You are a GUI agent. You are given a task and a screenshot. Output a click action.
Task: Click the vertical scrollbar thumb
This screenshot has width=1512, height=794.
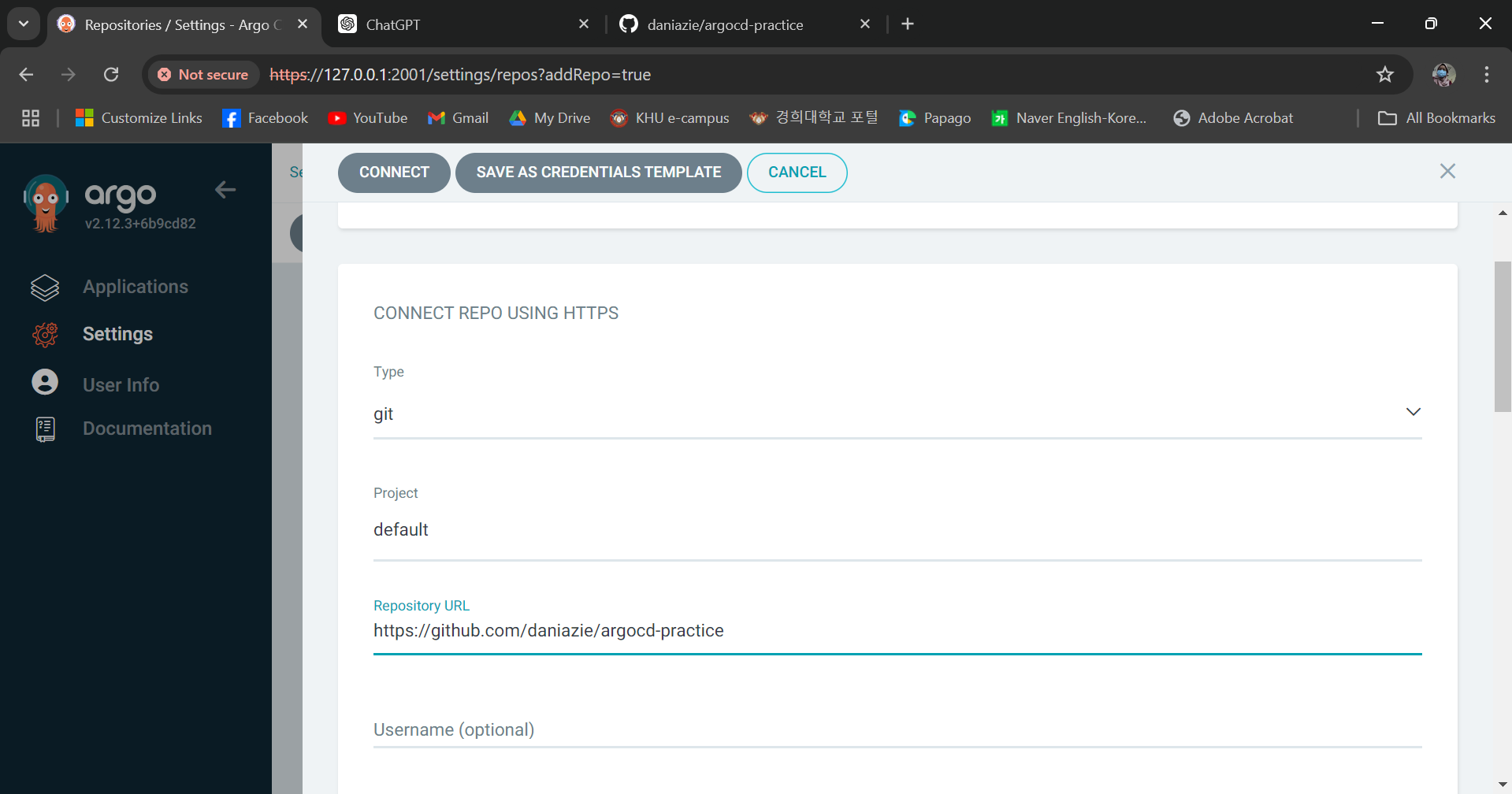pyautogui.click(x=1502, y=336)
